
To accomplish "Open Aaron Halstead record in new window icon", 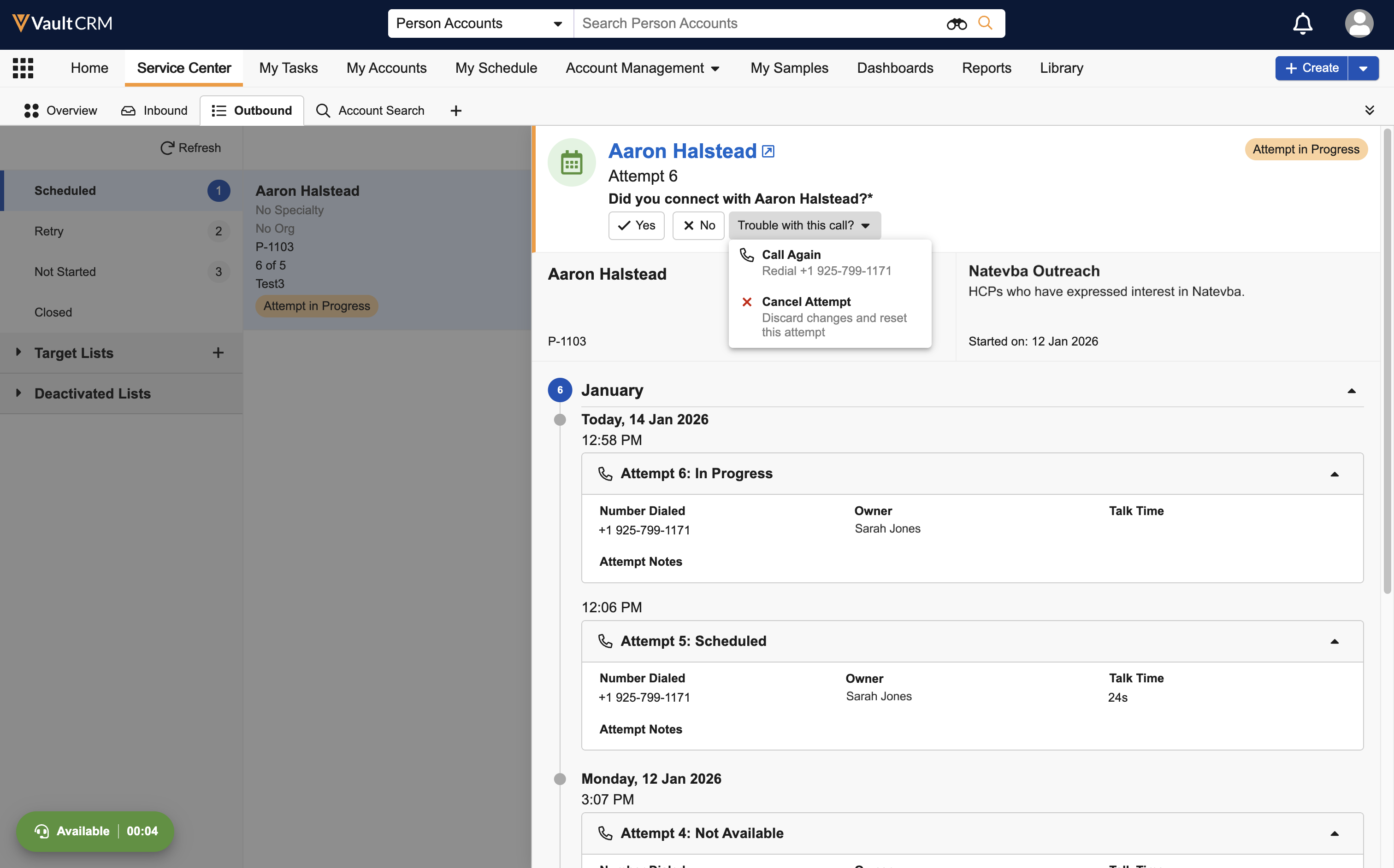I will (x=768, y=152).
